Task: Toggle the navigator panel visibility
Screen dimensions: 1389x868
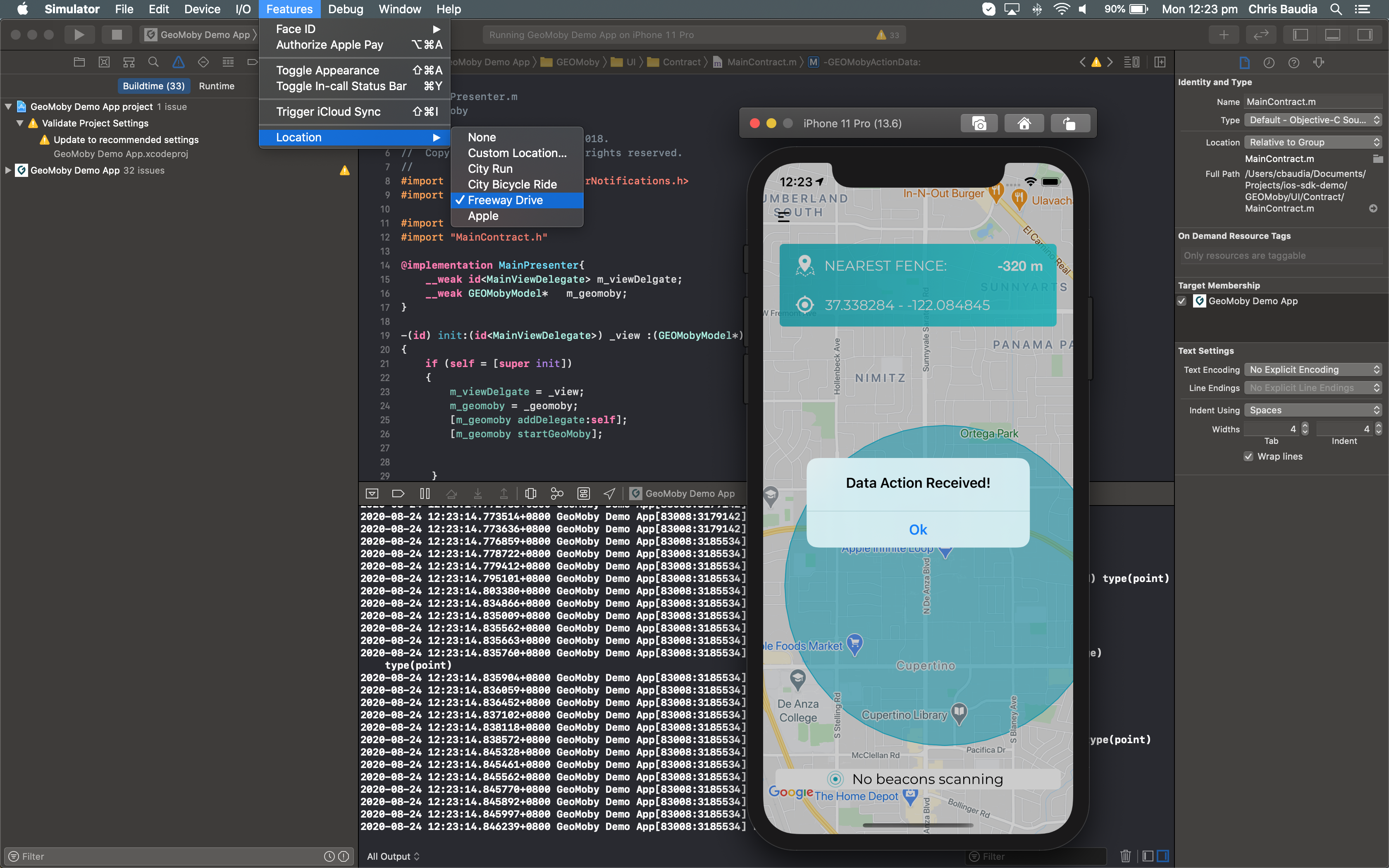Action: tap(1301, 34)
